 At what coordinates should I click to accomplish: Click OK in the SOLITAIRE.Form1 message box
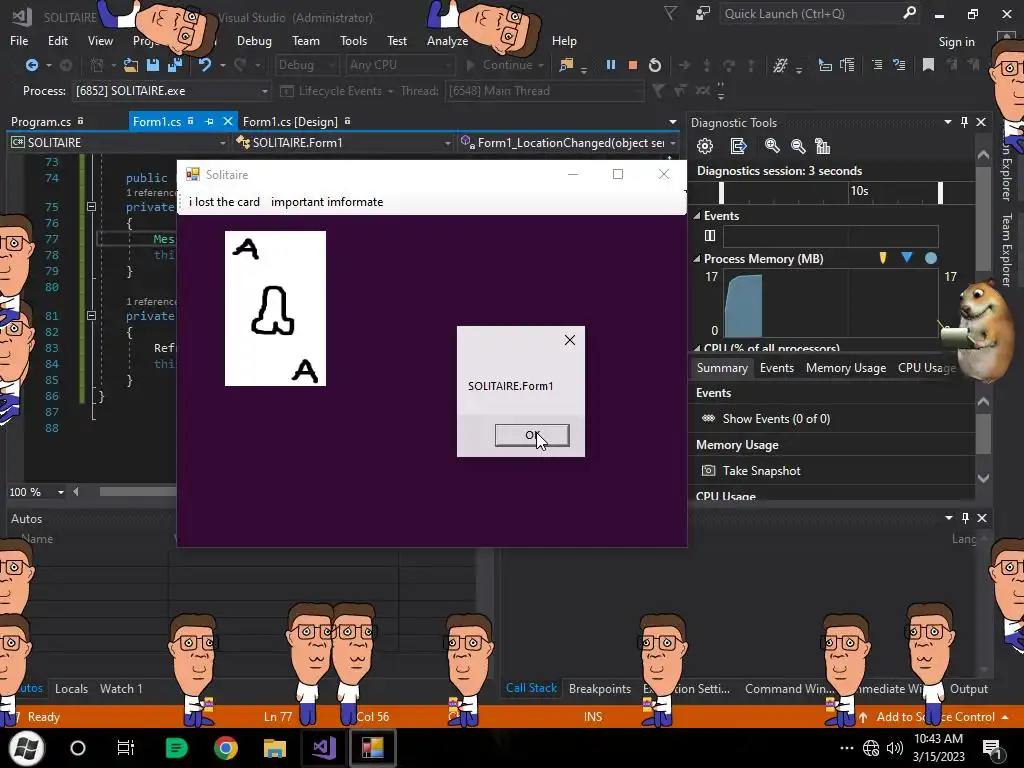pyautogui.click(x=532, y=435)
